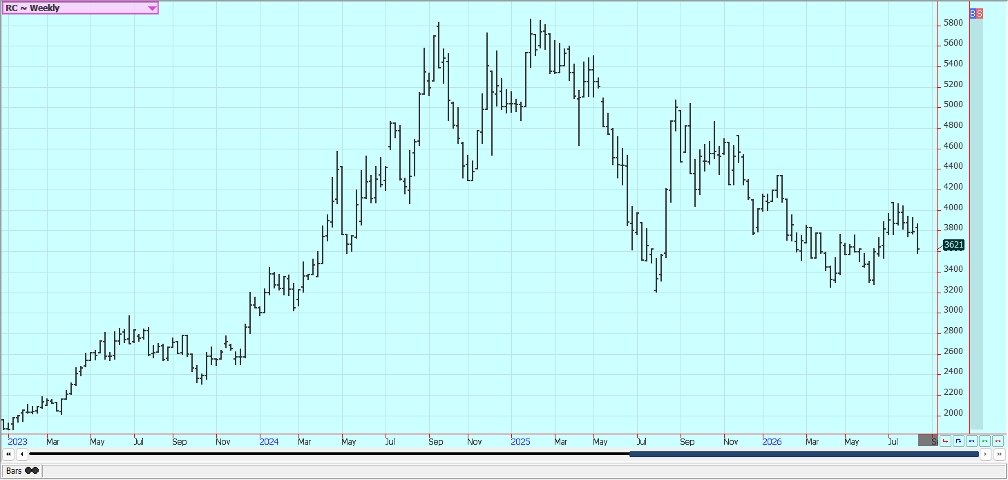Click the 2600 price axis label
Screen dimensions: 1008x480
(952, 352)
